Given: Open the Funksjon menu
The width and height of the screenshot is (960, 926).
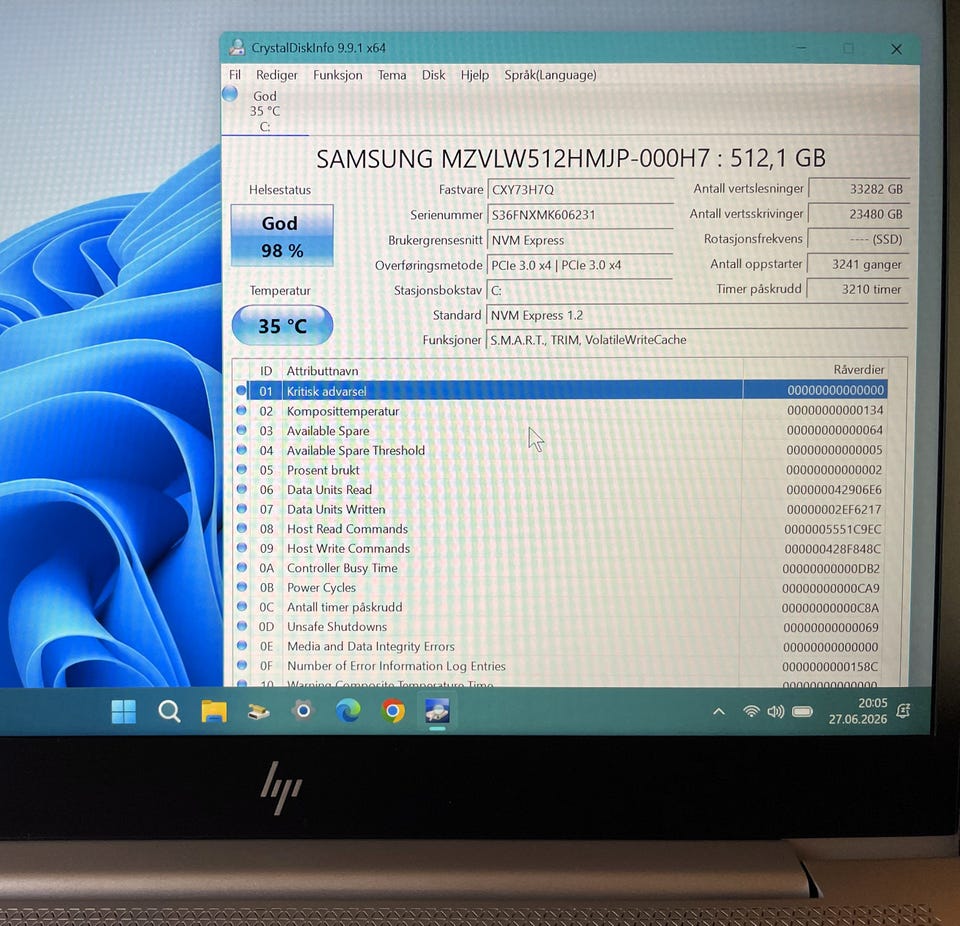Looking at the screenshot, I should pyautogui.click(x=337, y=75).
